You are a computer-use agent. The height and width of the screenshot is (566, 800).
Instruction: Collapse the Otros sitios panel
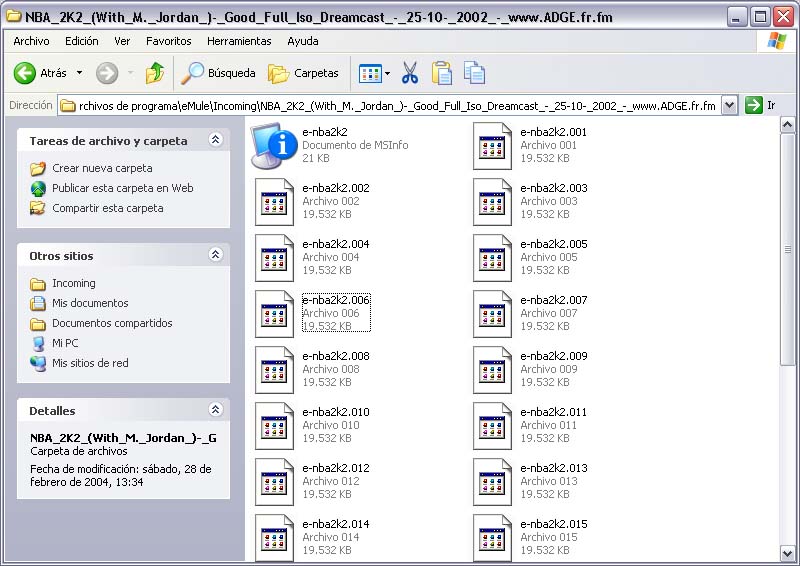pyautogui.click(x=216, y=254)
